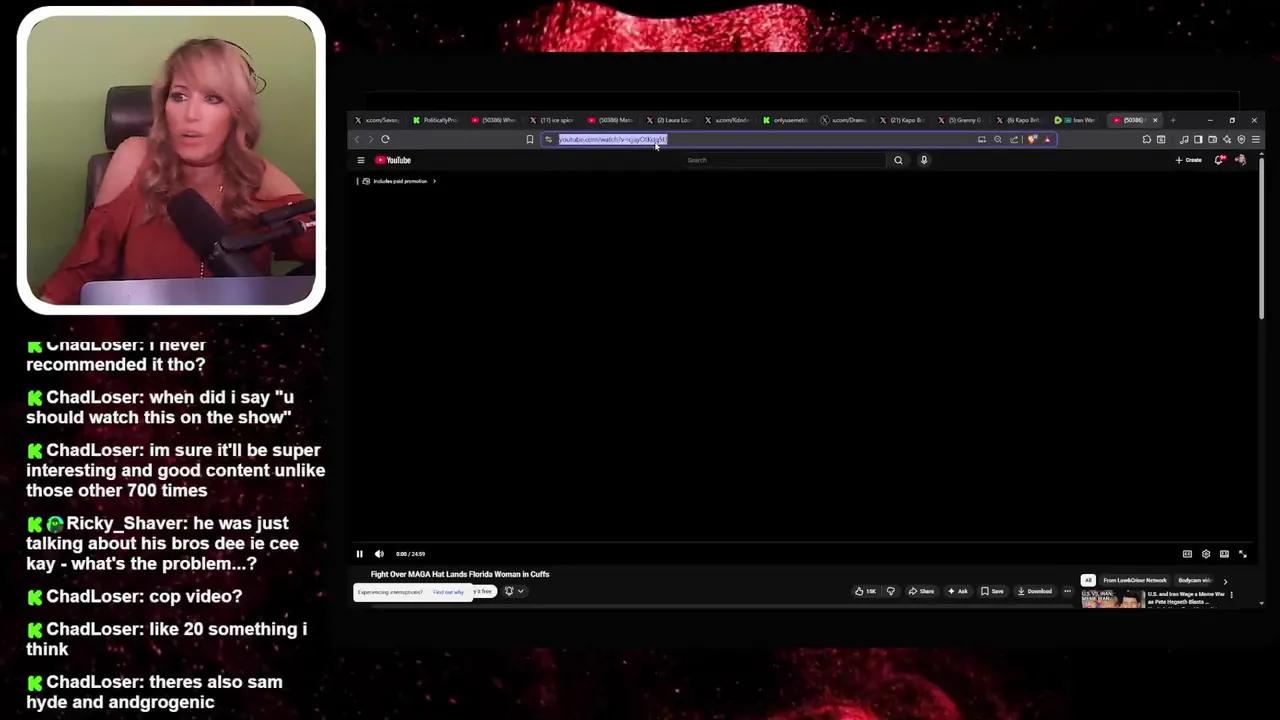This screenshot has width=1280, height=720.
Task: Open recommended U.S. and Iran video thumbnail
Action: click(x=1113, y=599)
